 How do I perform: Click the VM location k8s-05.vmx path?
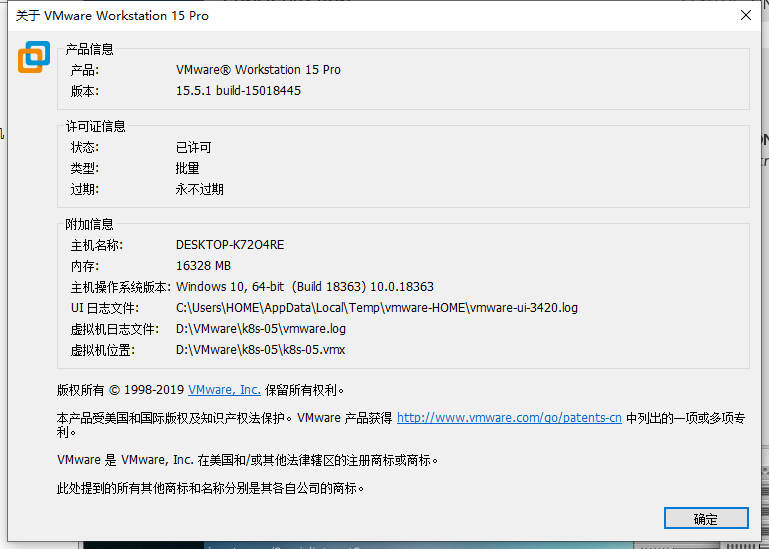coord(260,350)
